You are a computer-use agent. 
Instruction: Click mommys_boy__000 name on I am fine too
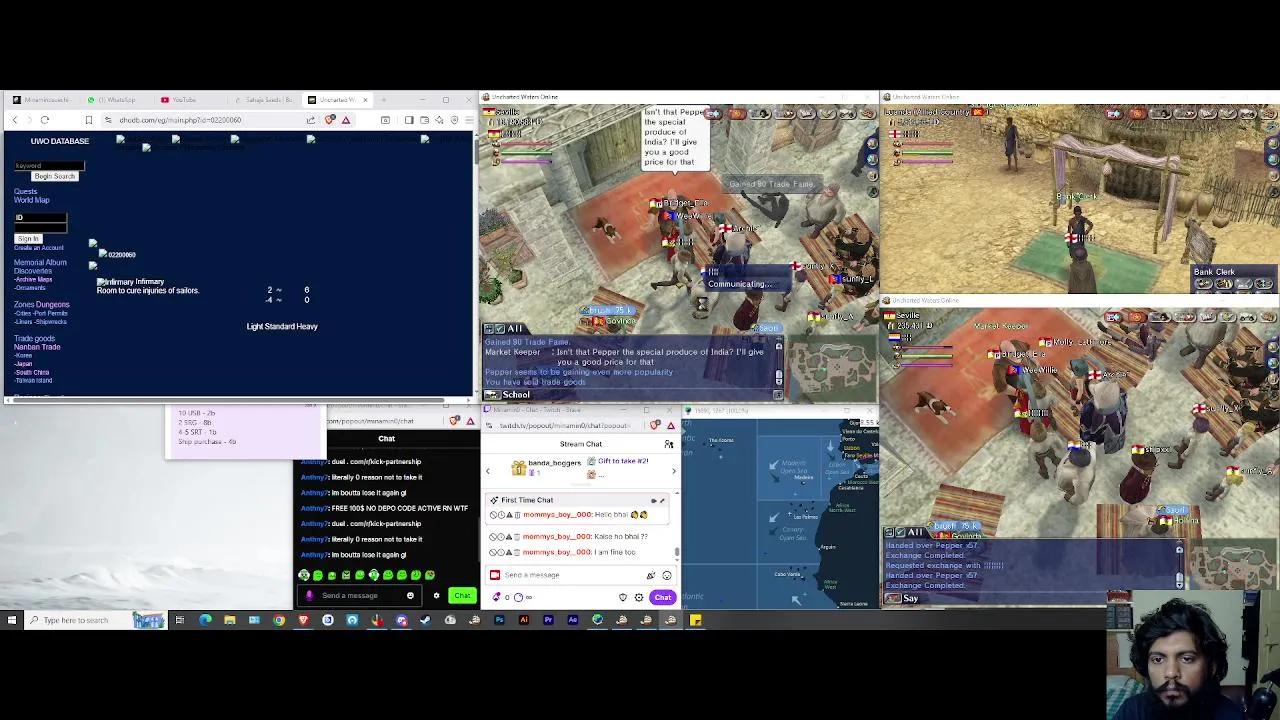click(557, 552)
